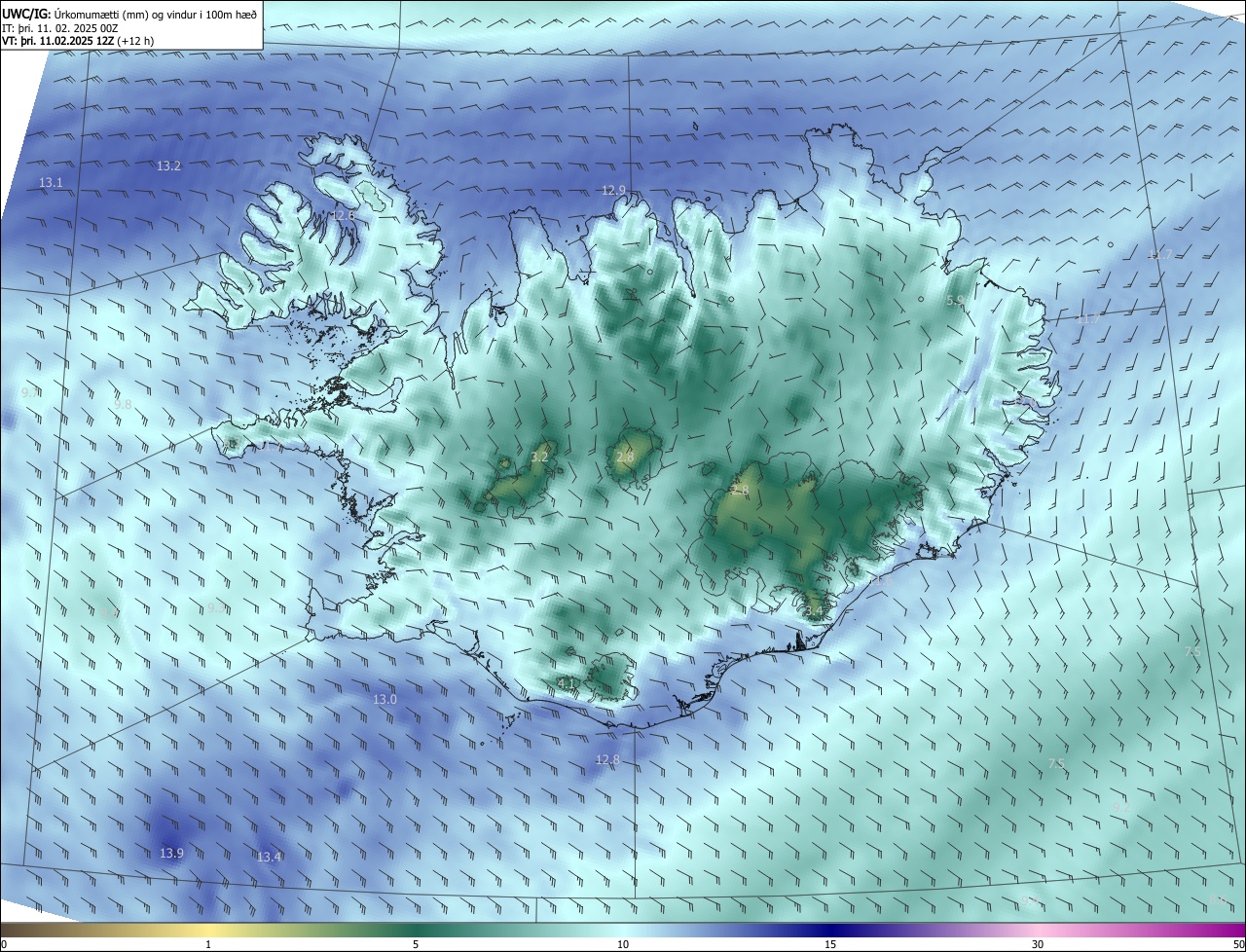Click the 13.4 value label on the map
The height and width of the screenshot is (952, 1246).
(x=270, y=858)
